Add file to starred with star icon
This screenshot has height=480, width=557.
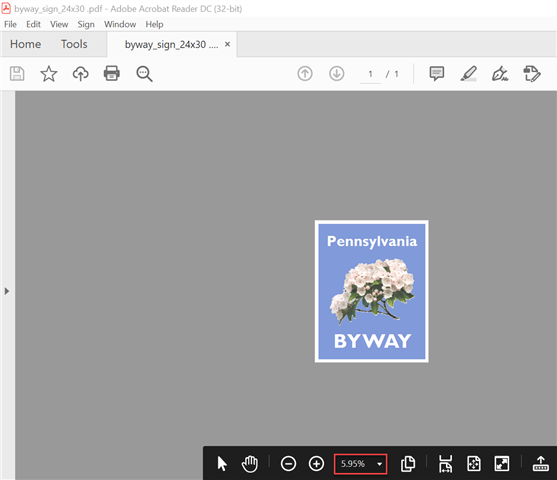click(x=49, y=74)
